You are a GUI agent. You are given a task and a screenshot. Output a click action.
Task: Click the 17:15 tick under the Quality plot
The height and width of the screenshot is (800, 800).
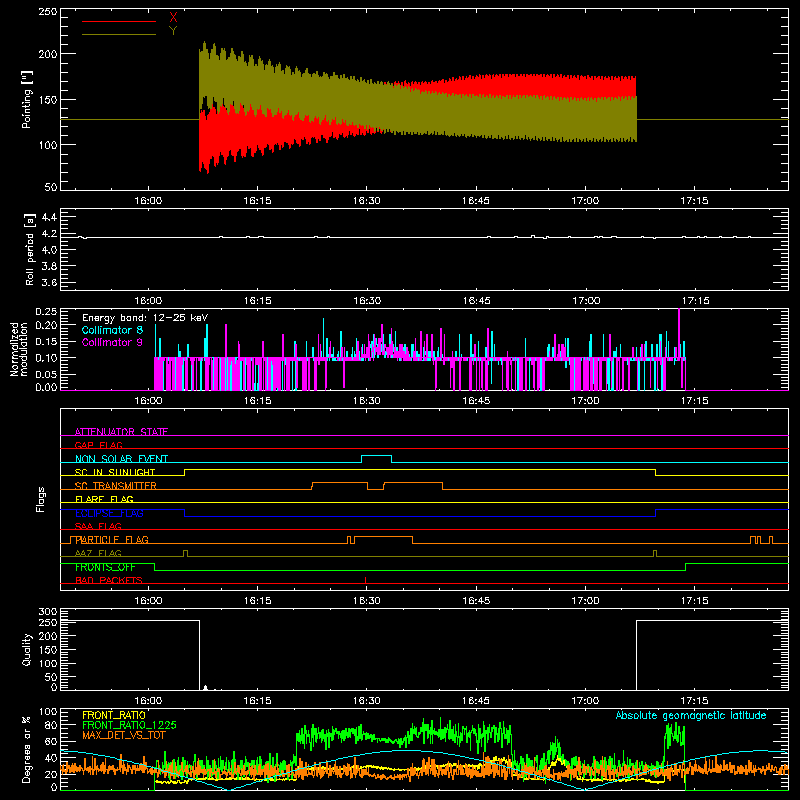click(x=694, y=701)
